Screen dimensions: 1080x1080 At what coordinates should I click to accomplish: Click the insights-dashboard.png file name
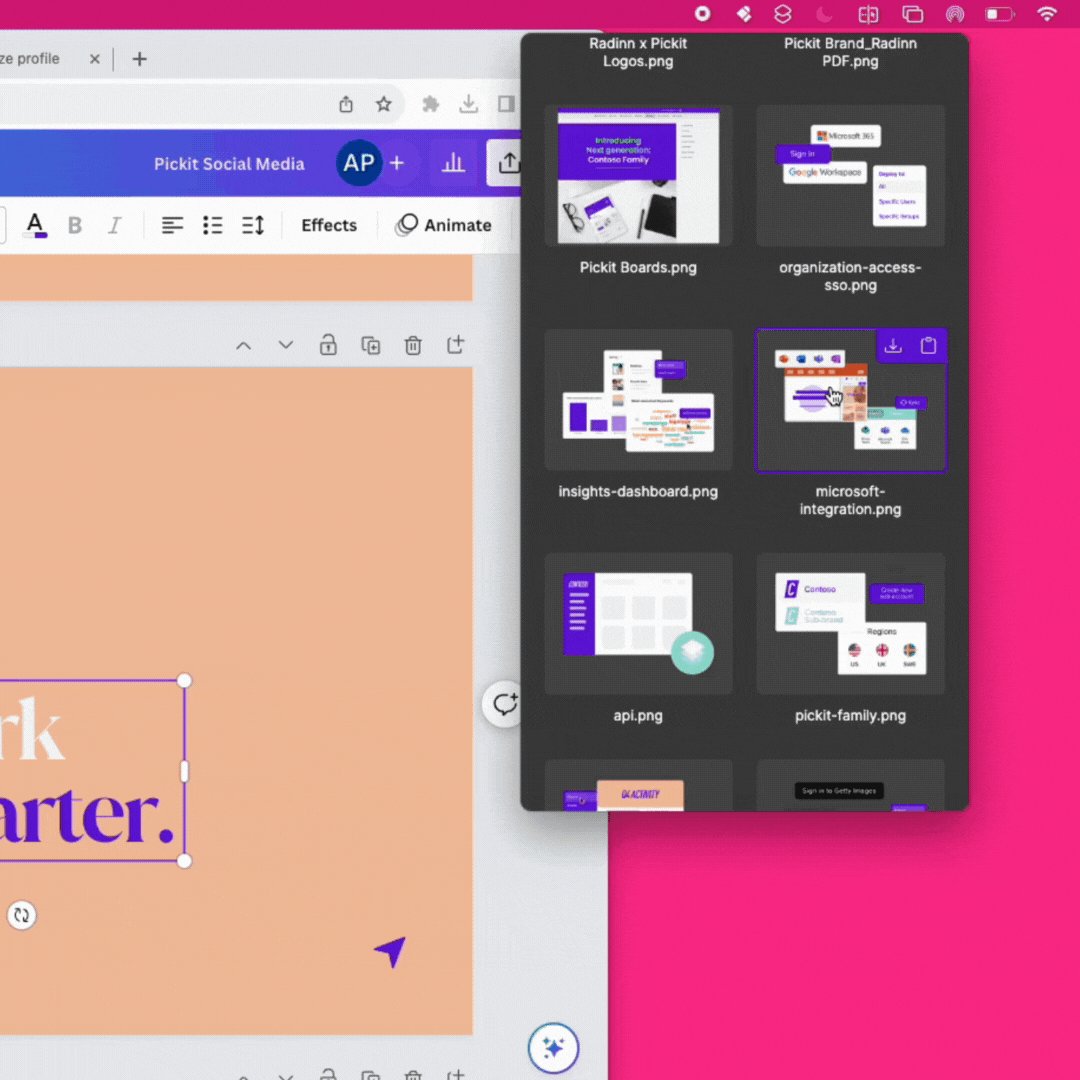[638, 492]
